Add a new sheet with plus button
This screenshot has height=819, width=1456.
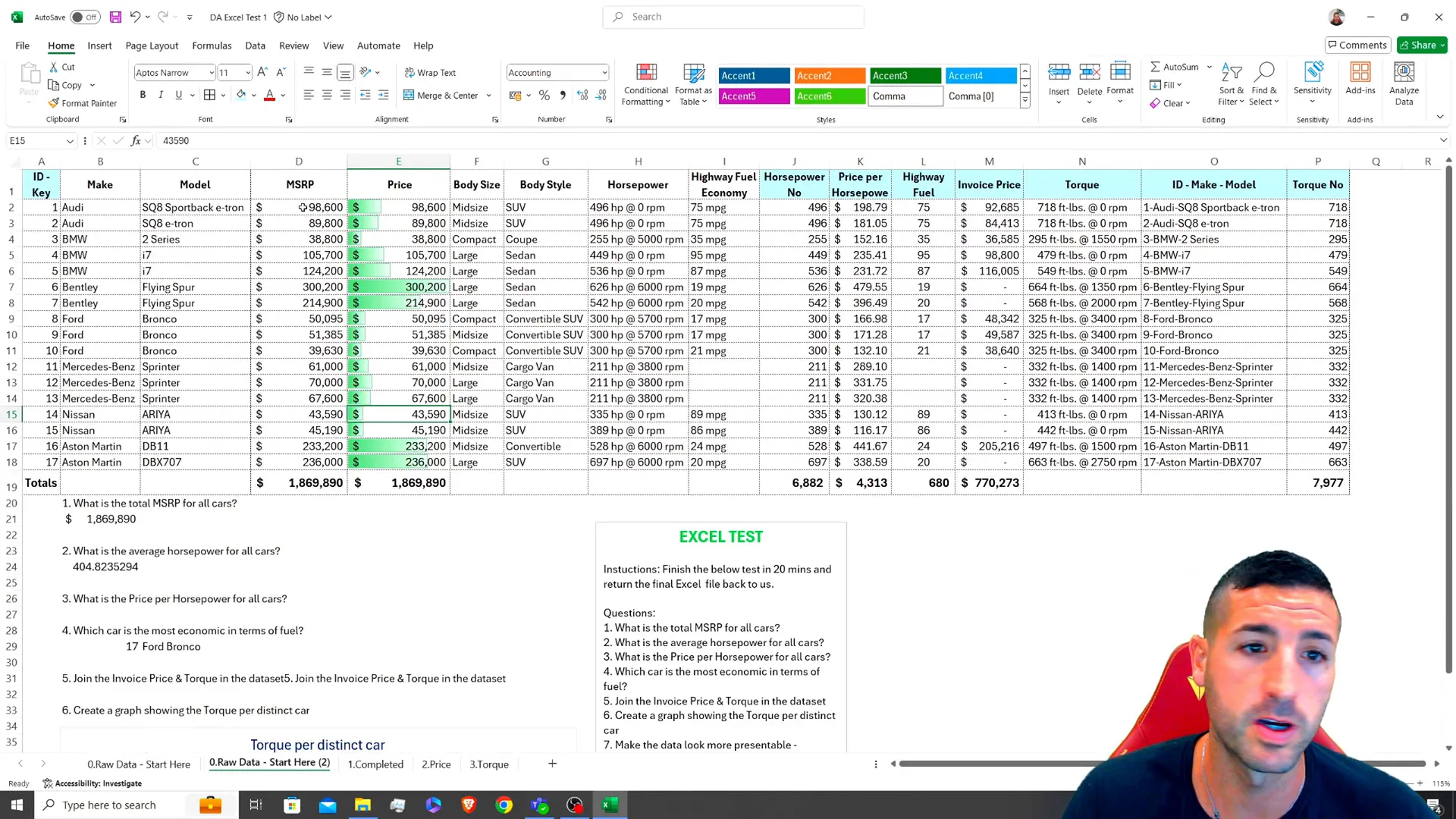552,764
